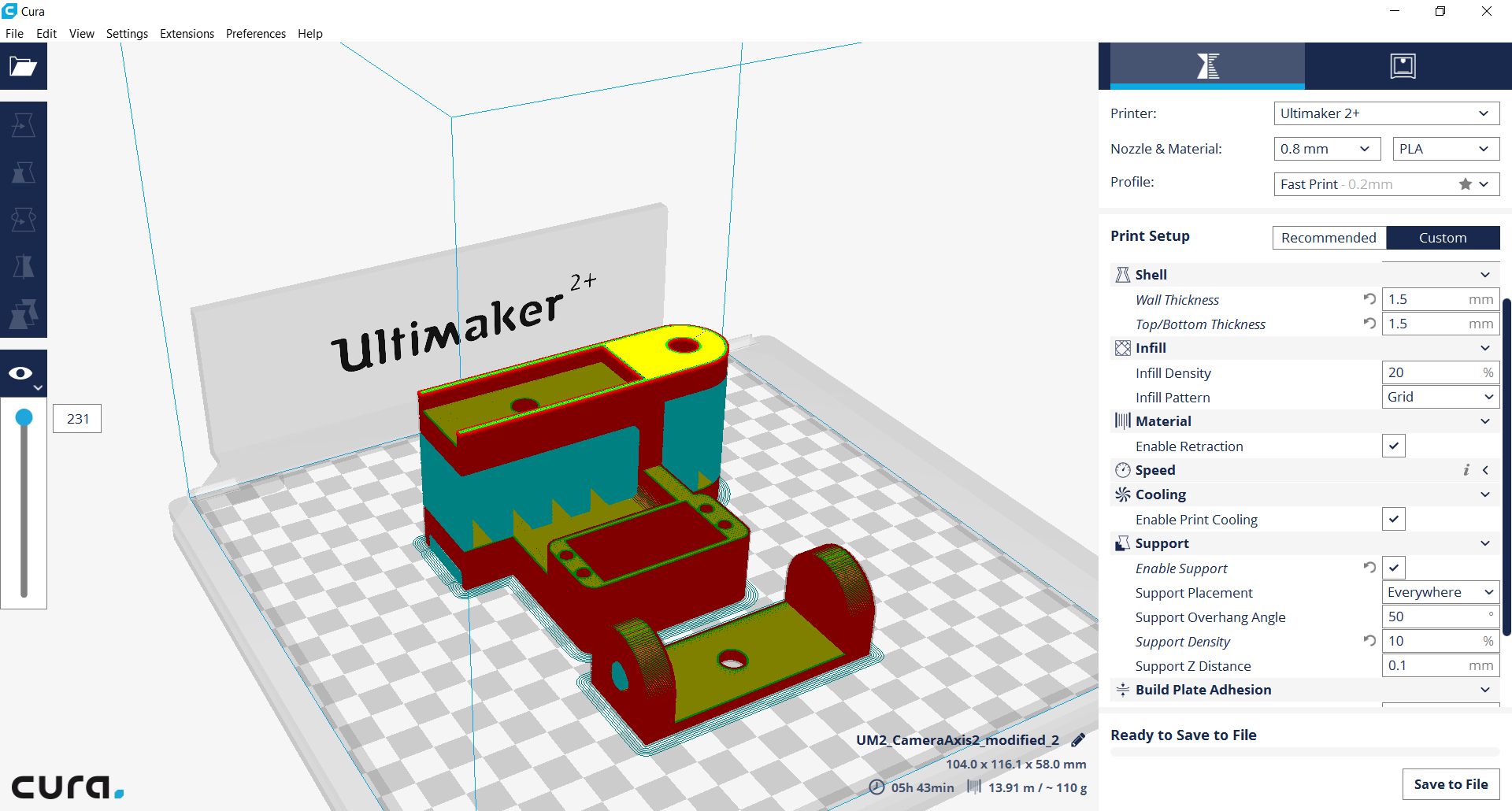Image resolution: width=1512 pixels, height=811 pixels.
Task: Click the Support category icon
Action: coord(1123,543)
